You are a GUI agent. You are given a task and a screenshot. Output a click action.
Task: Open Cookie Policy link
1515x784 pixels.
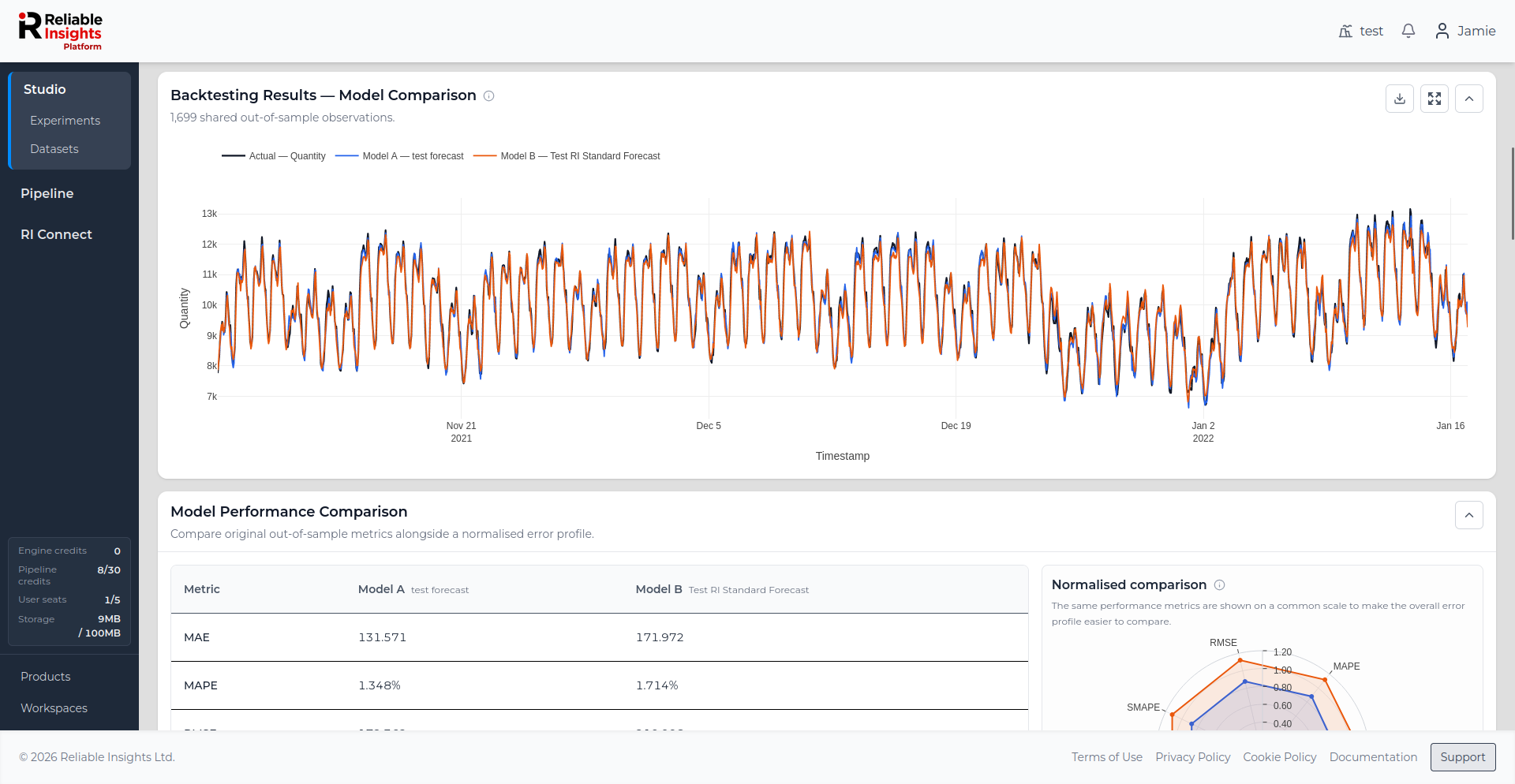point(1279,757)
